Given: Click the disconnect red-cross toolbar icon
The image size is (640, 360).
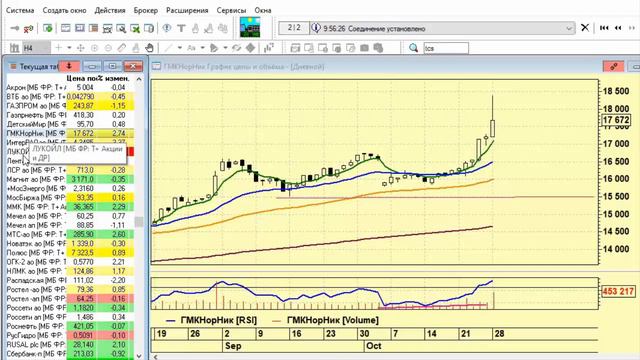Looking at the screenshot, I should 28,28.
